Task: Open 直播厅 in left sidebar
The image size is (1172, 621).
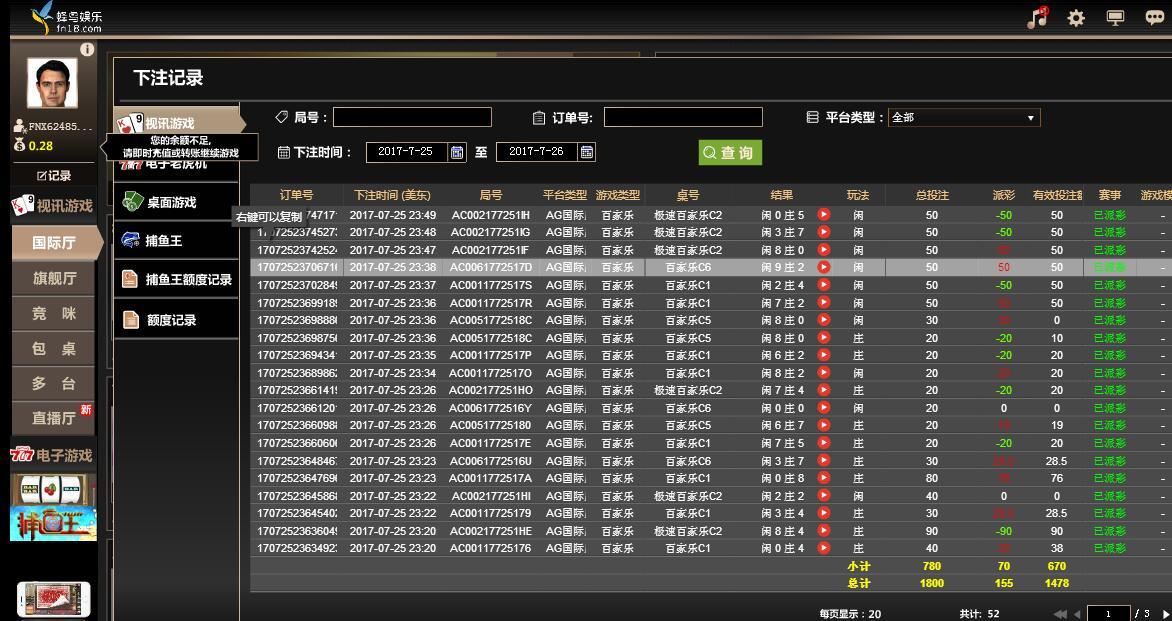Action: point(54,418)
